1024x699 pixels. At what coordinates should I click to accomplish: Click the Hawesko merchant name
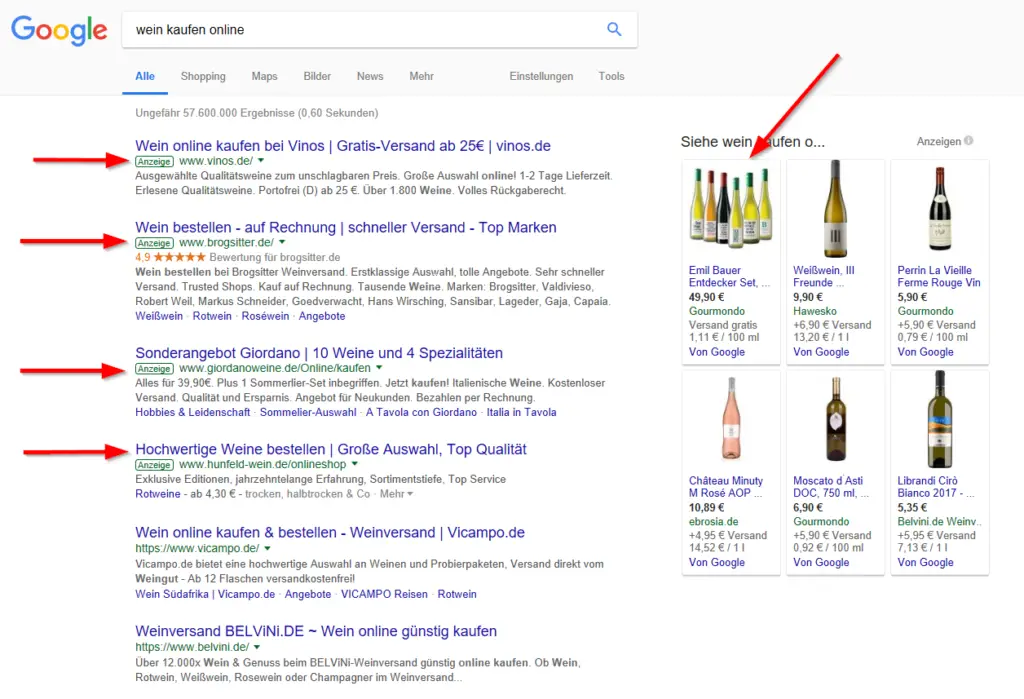[814, 312]
